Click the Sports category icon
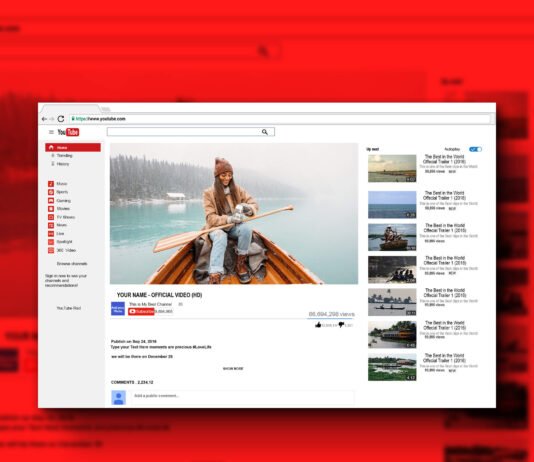 51,192
